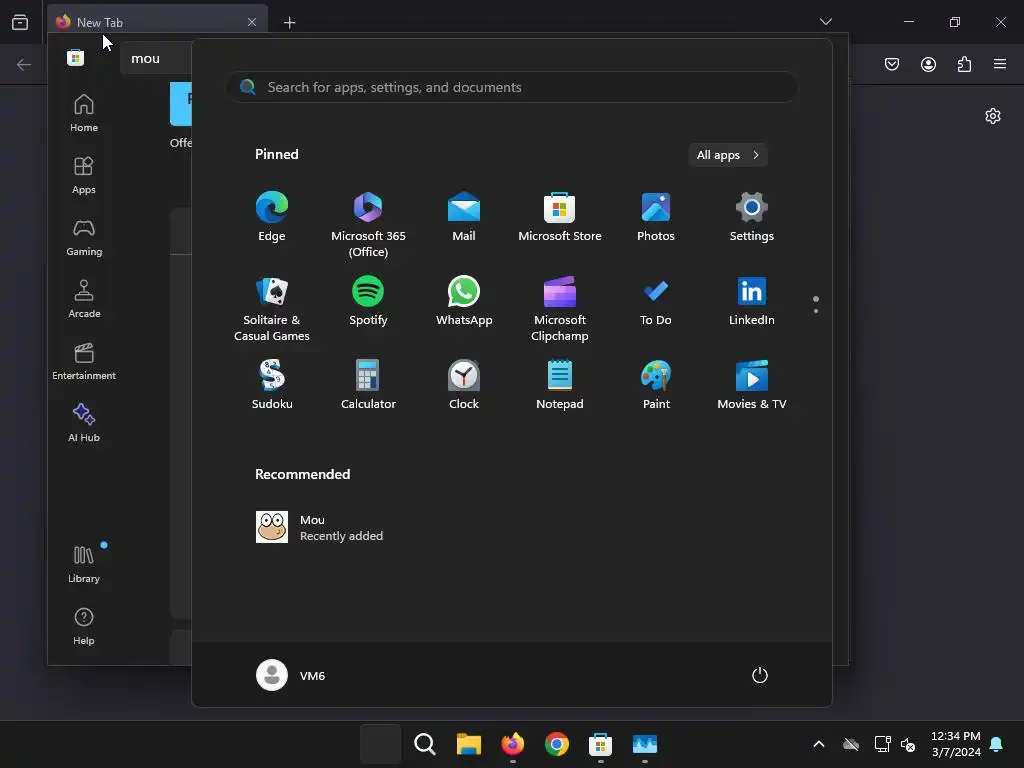This screenshot has height=768, width=1024.
Task: Click Firefox back arrow
Action: point(24,64)
